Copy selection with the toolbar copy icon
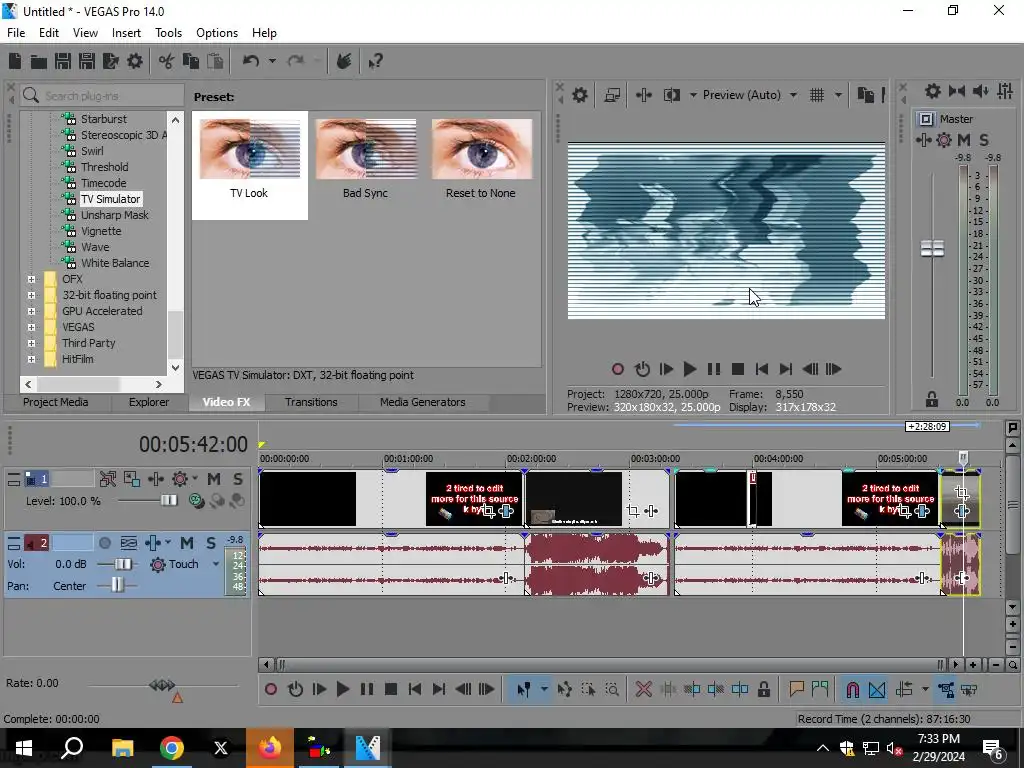Viewport: 1024px width, 768px height. point(191,61)
